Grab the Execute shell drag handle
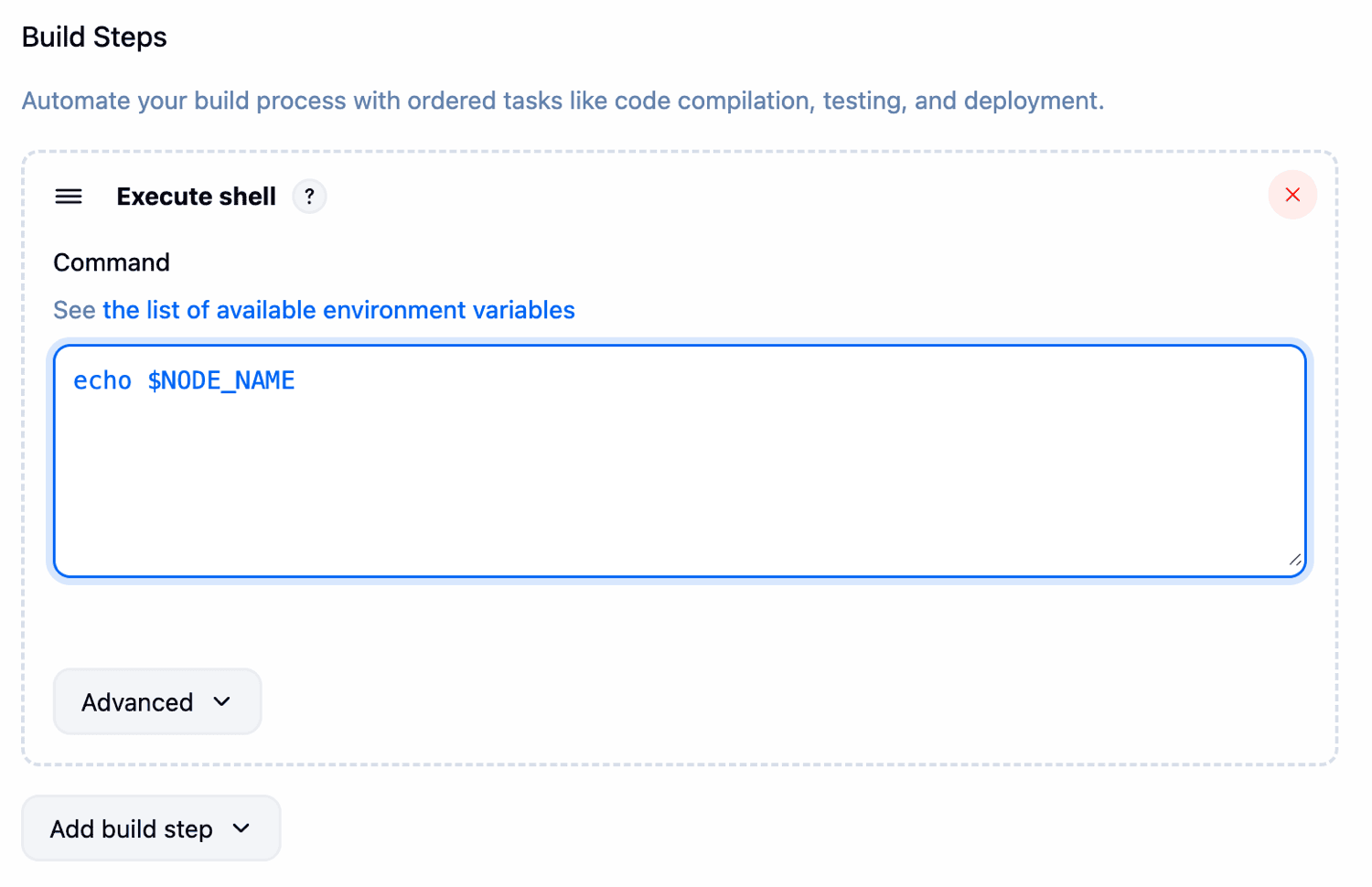Image resolution: width=1372 pixels, height=887 pixels. (x=69, y=197)
